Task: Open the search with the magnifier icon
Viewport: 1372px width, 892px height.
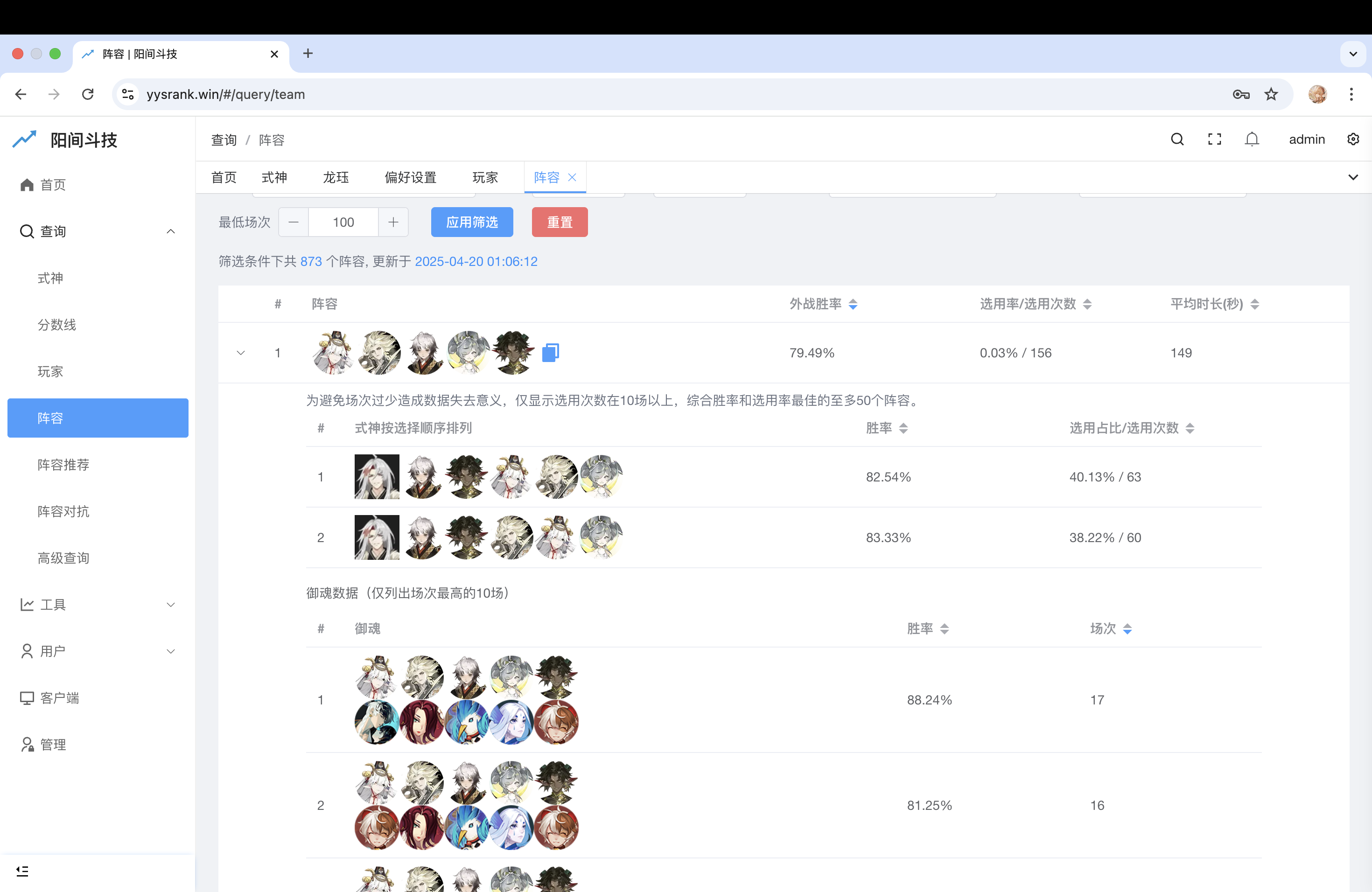Action: click(1176, 139)
